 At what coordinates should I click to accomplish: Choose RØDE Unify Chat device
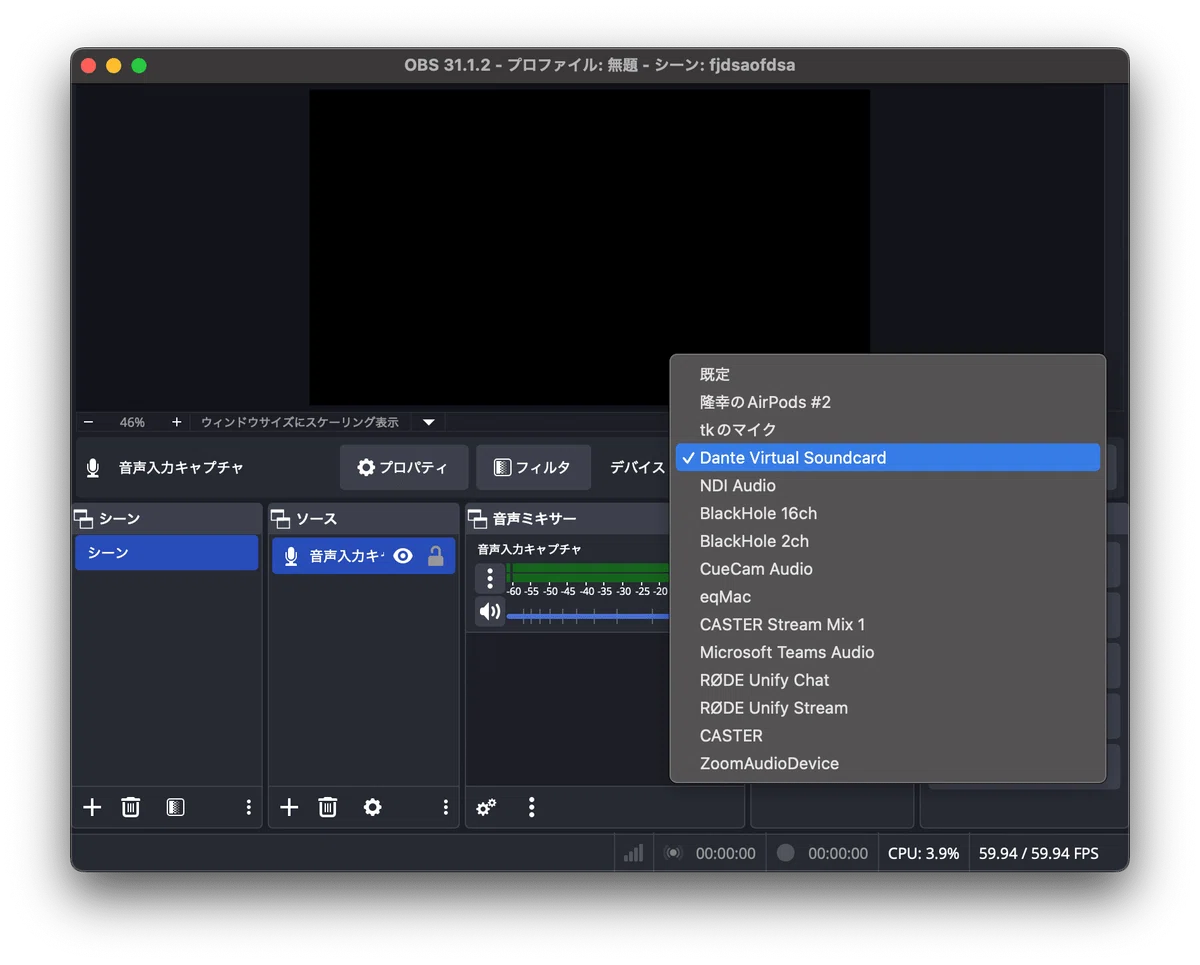(x=888, y=680)
